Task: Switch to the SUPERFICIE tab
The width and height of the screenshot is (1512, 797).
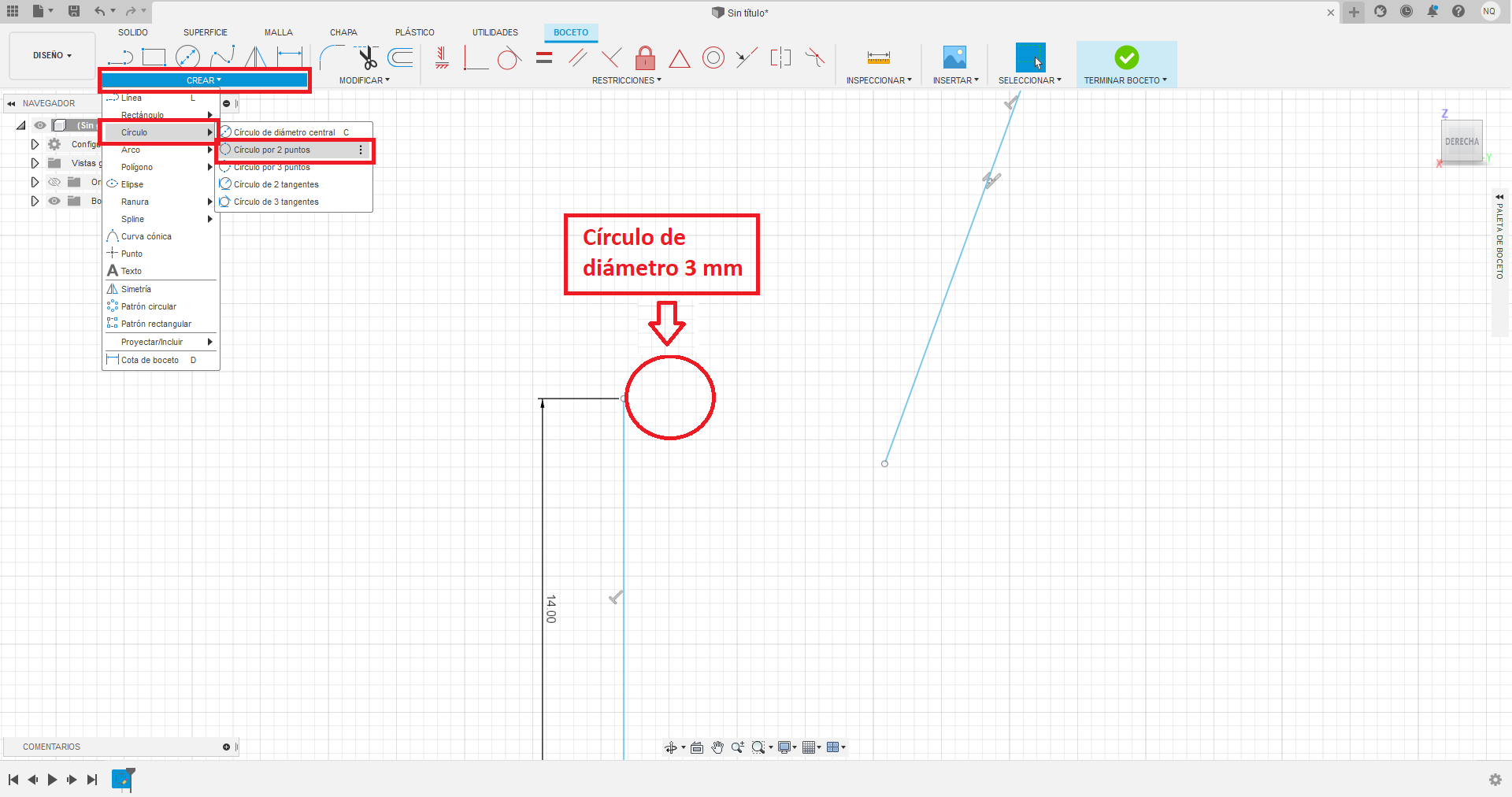Action: click(x=206, y=32)
